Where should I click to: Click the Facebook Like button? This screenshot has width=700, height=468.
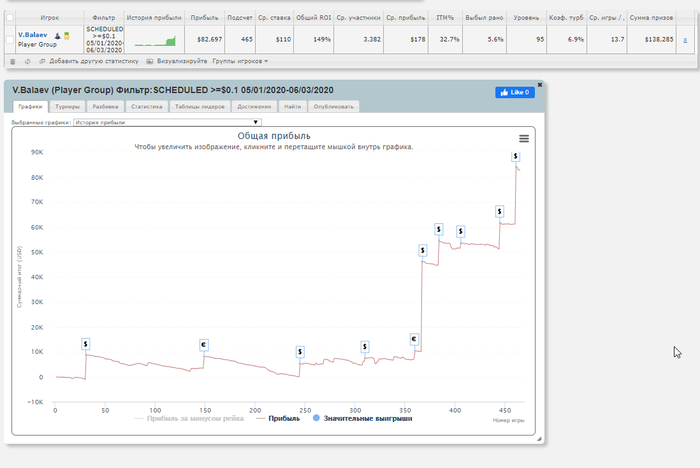(x=515, y=92)
